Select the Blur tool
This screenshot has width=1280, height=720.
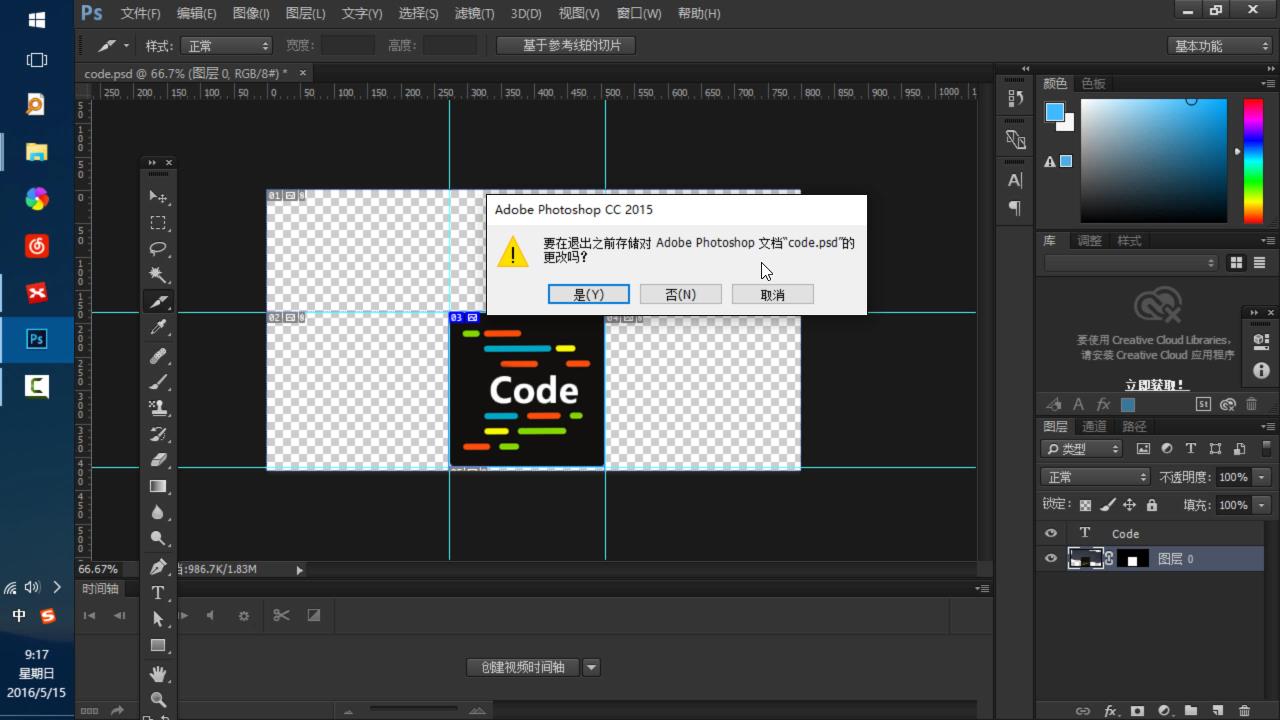[158, 512]
